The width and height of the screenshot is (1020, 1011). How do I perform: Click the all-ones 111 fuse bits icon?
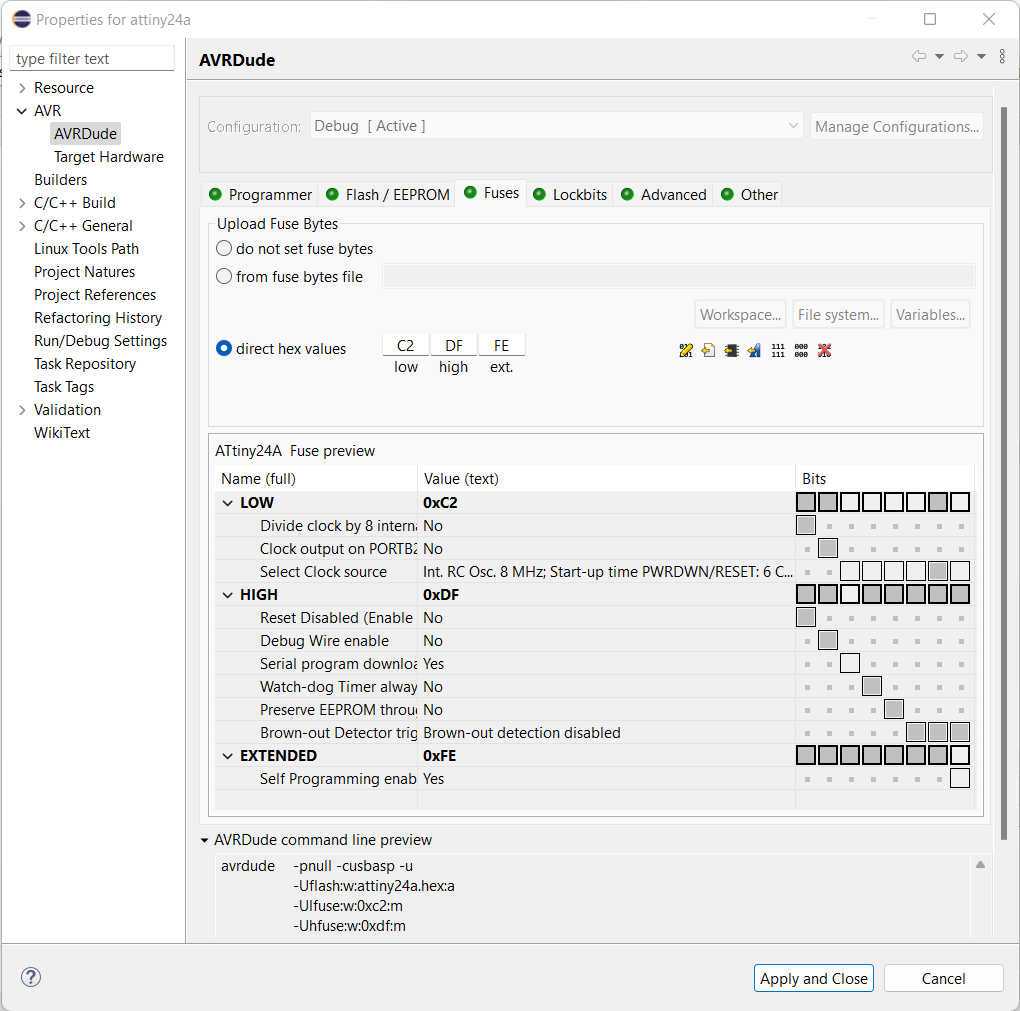click(x=778, y=350)
